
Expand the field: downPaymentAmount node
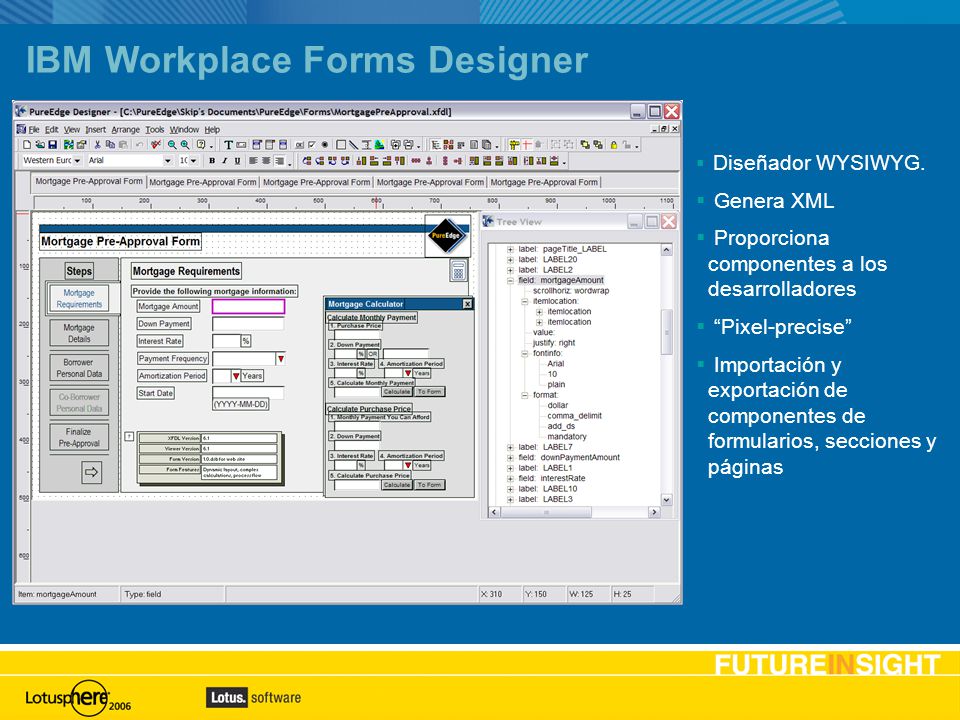coord(510,457)
